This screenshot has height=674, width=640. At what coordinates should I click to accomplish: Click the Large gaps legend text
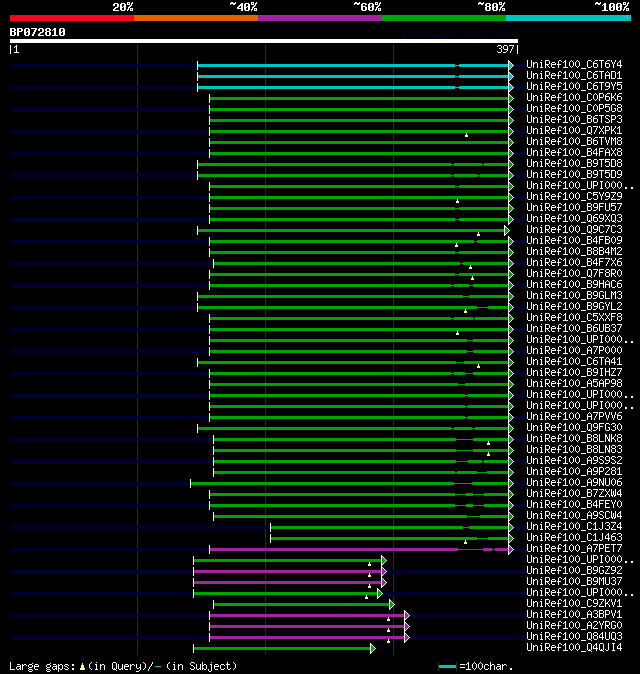42,666
